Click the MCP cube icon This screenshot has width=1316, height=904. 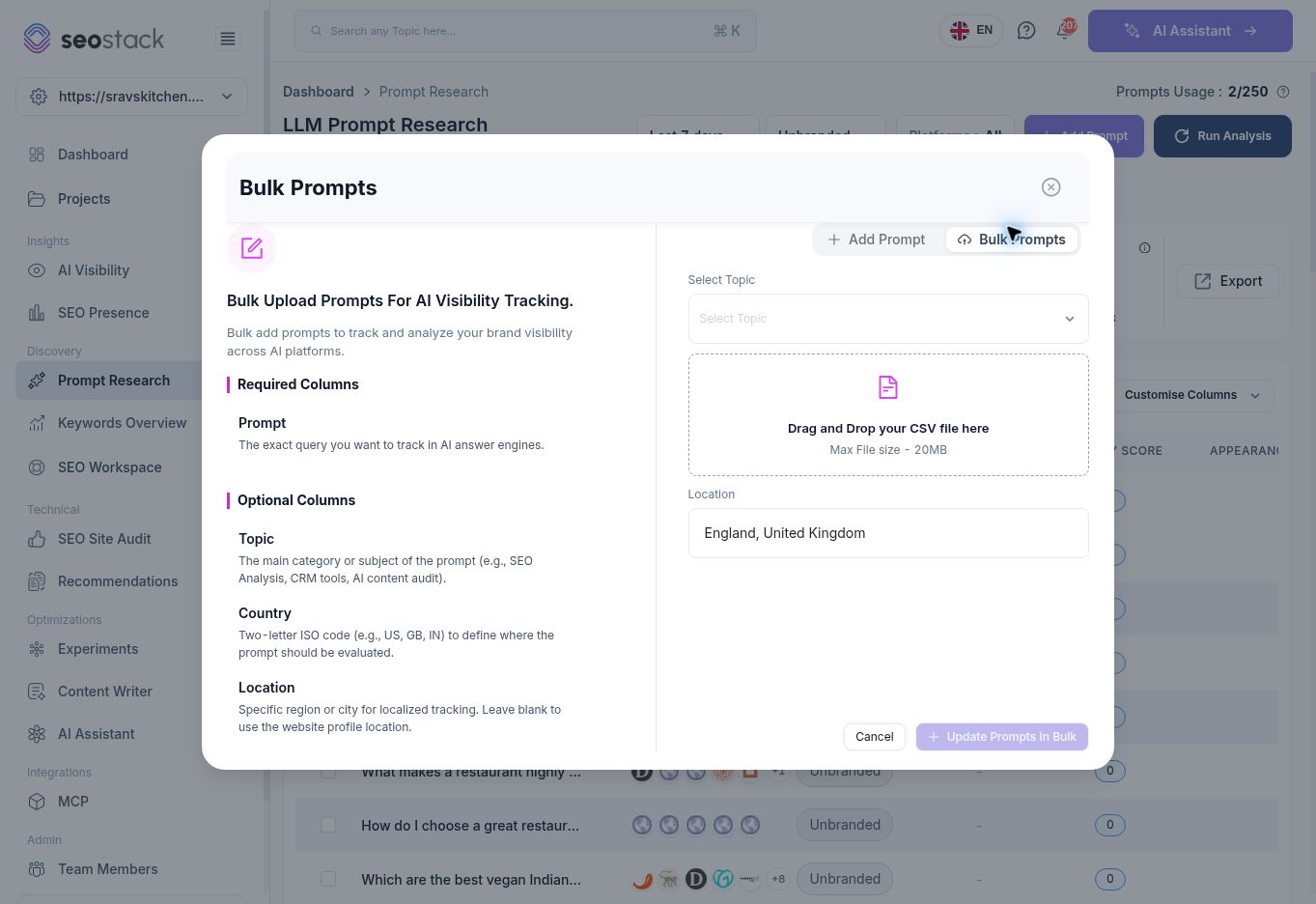37,802
